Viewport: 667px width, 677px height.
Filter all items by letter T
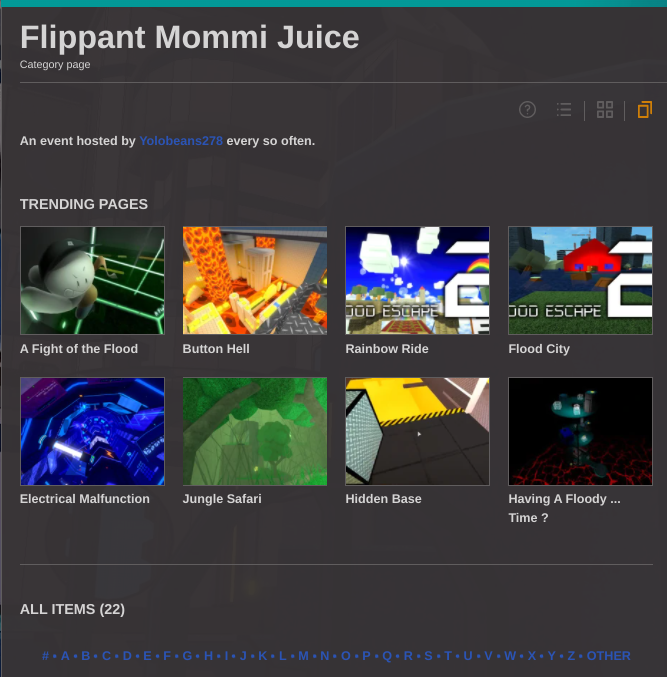tap(448, 656)
